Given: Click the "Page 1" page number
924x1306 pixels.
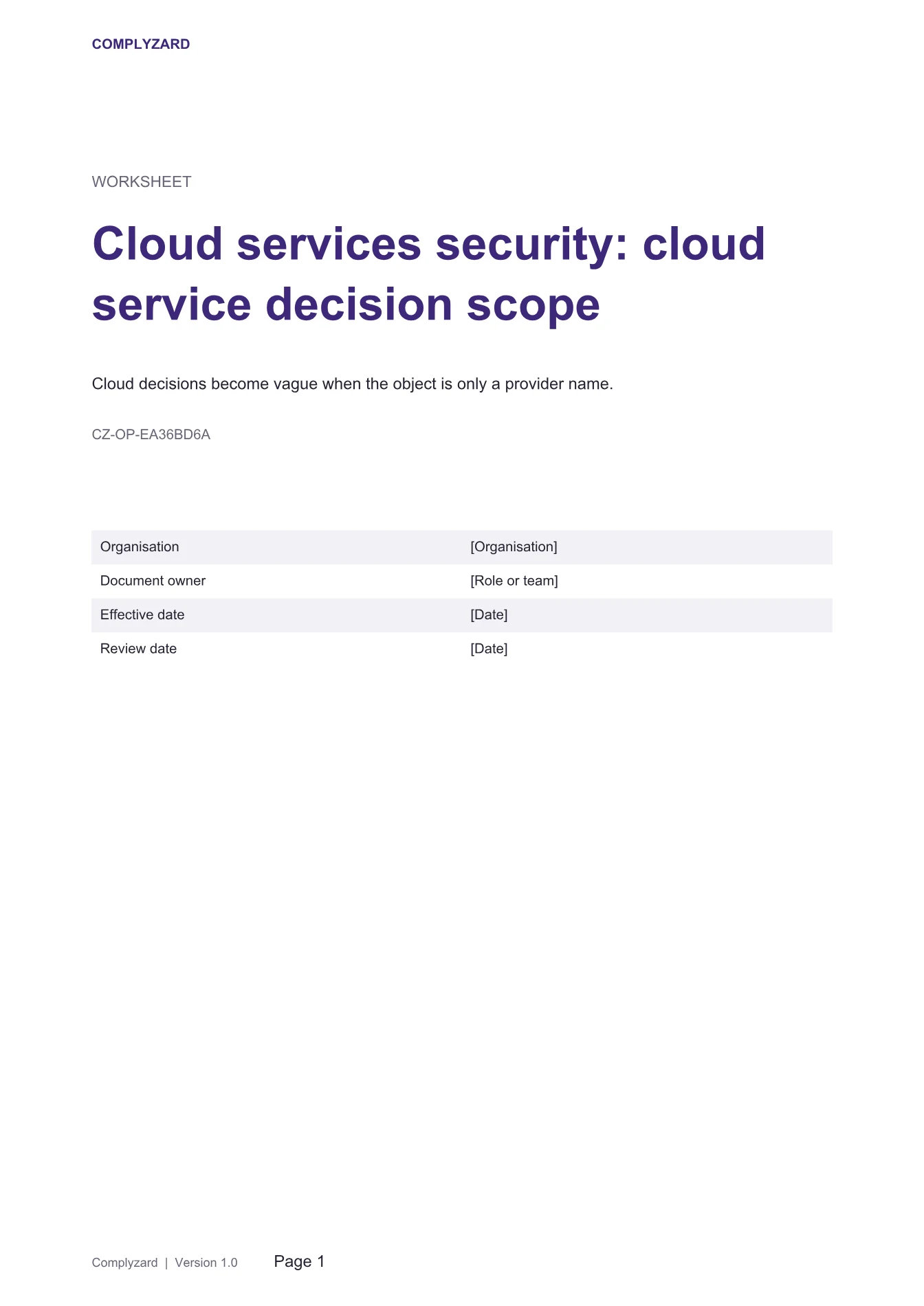Looking at the screenshot, I should point(299,1261).
